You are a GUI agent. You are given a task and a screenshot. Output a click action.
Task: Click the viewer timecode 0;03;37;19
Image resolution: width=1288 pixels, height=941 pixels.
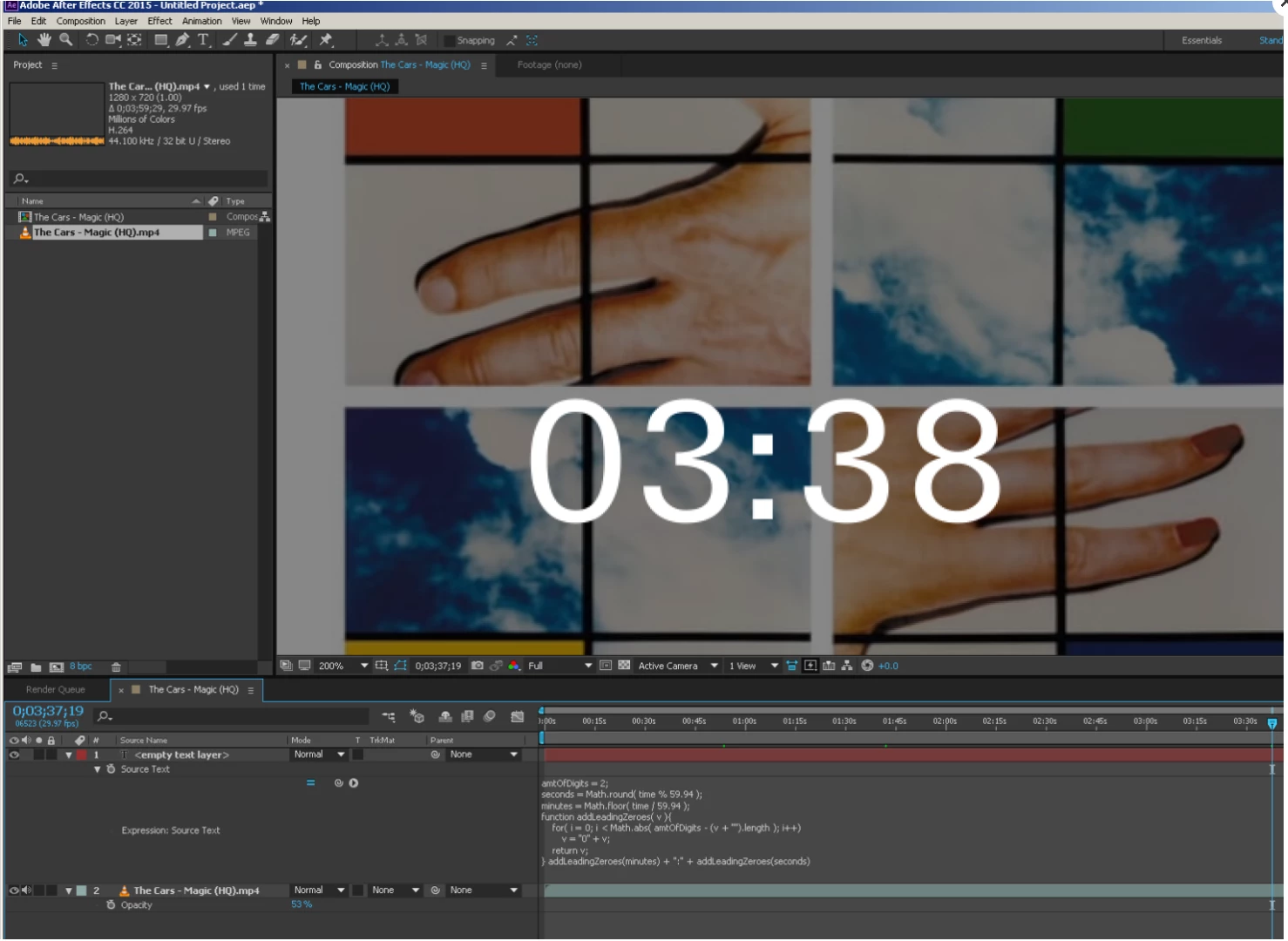coord(438,666)
